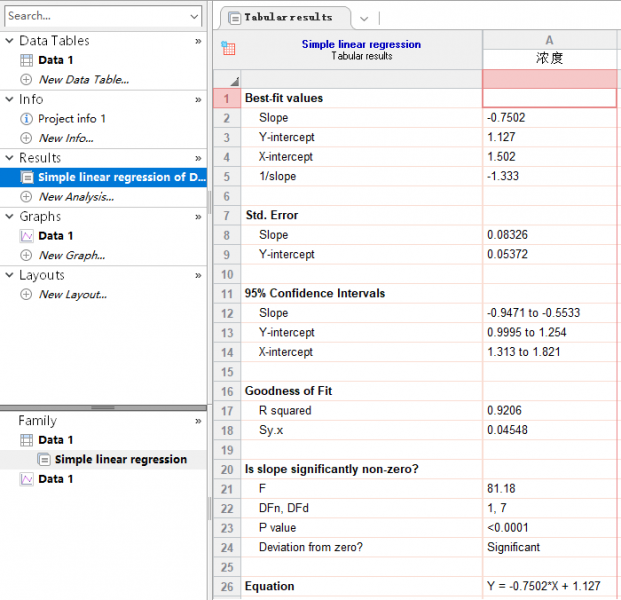
Task: Open the Data Tables double-chevron menu
Action: [x=198, y=41]
